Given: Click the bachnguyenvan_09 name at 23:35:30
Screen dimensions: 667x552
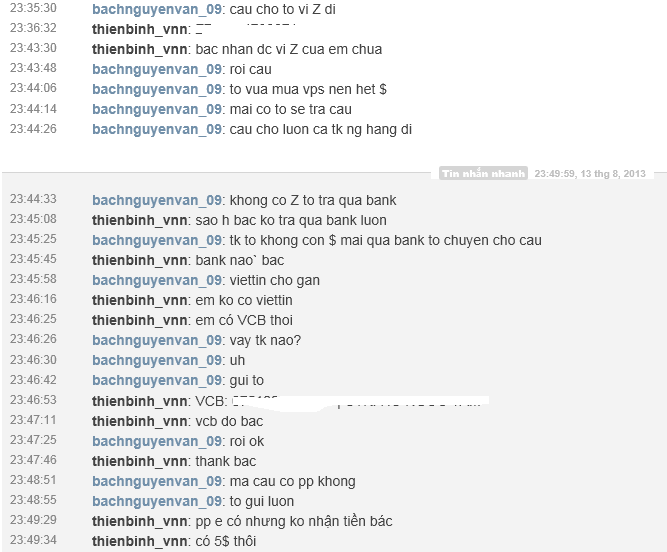Looking at the screenshot, I should 157,9.
